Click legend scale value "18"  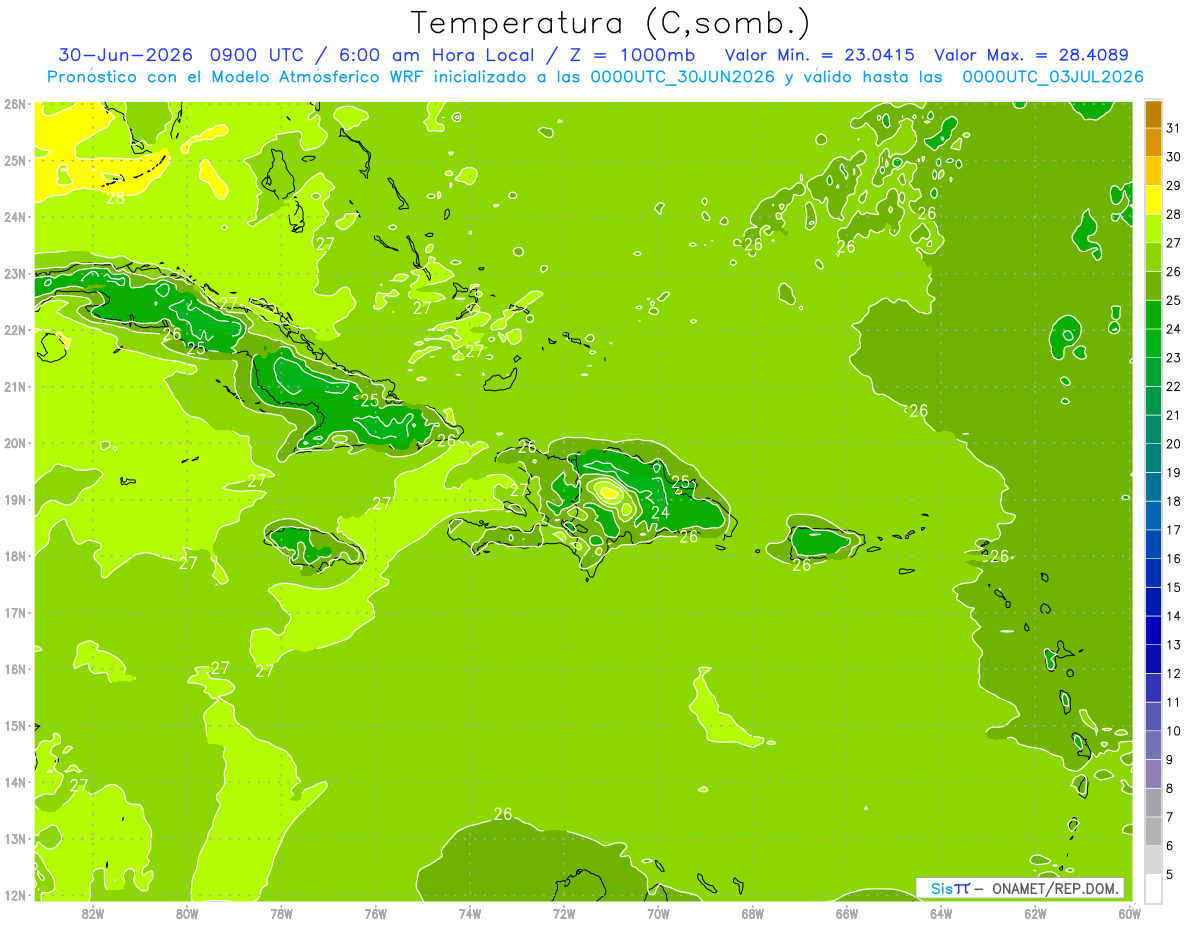[x=1173, y=501]
